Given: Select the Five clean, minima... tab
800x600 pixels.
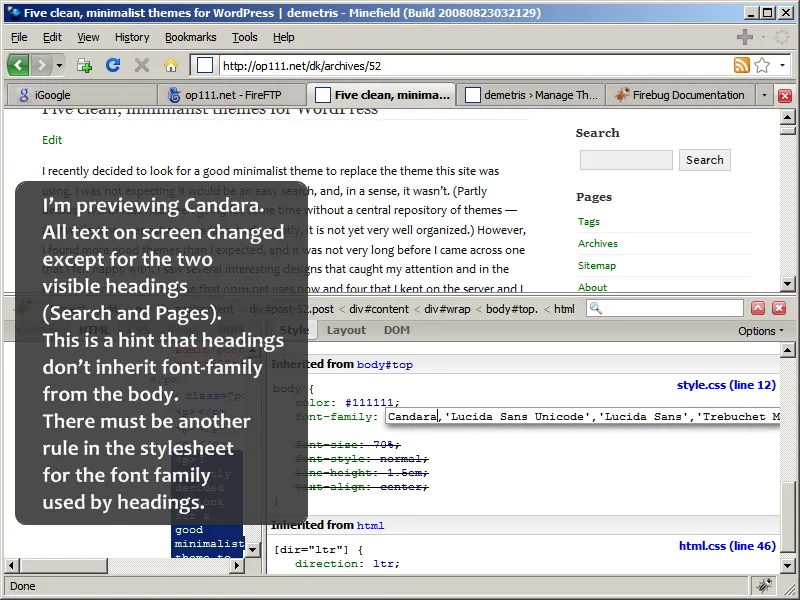Looking at the screenshot, I should 382,95.
